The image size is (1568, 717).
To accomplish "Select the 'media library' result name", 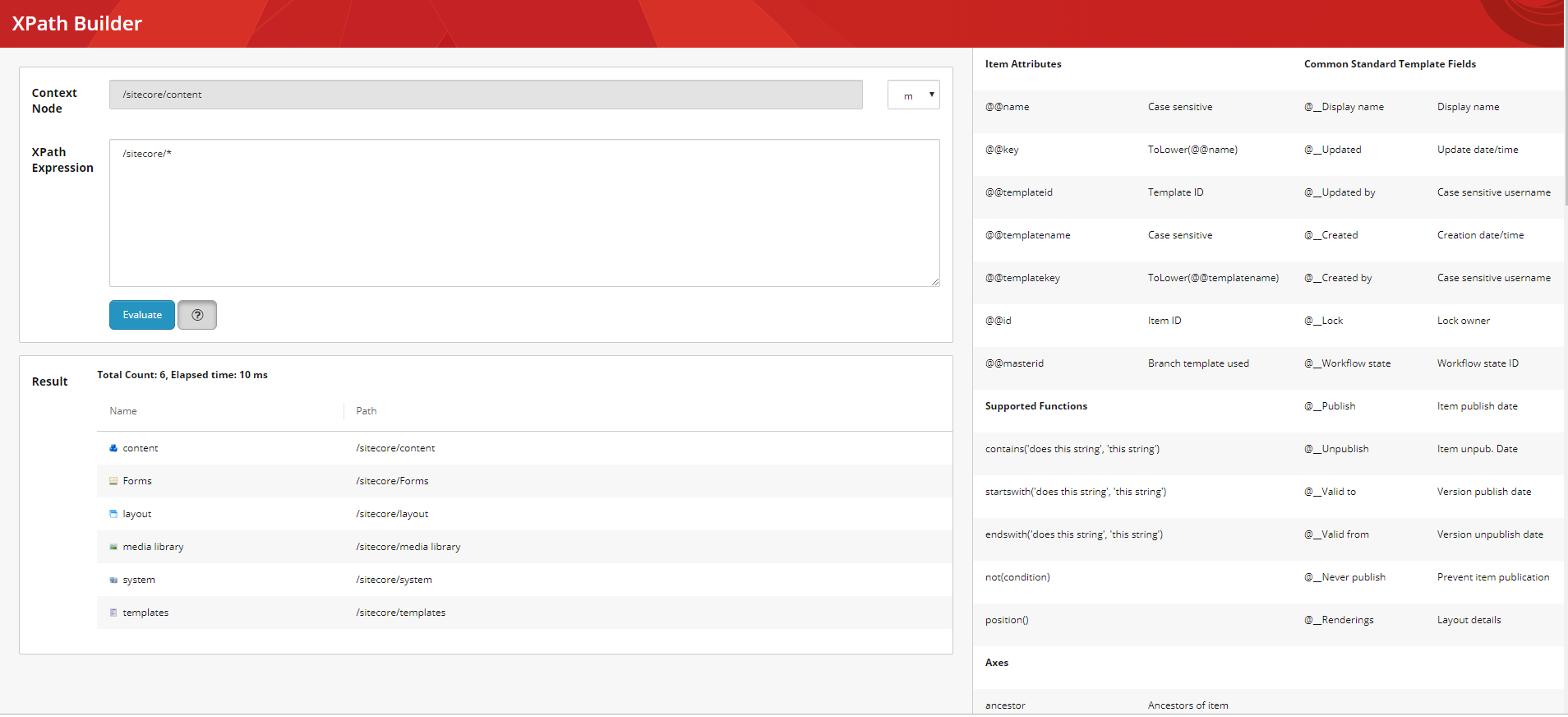I will coord(153,547).
